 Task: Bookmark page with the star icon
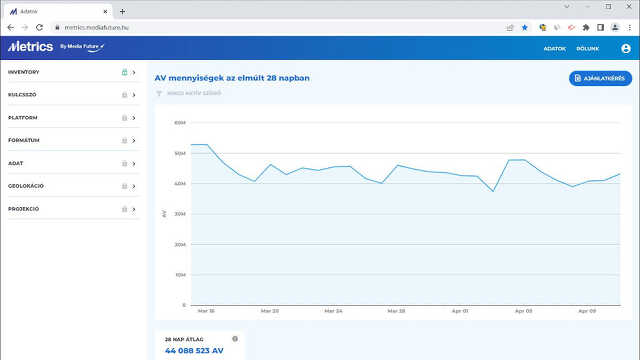coord(525,28)
